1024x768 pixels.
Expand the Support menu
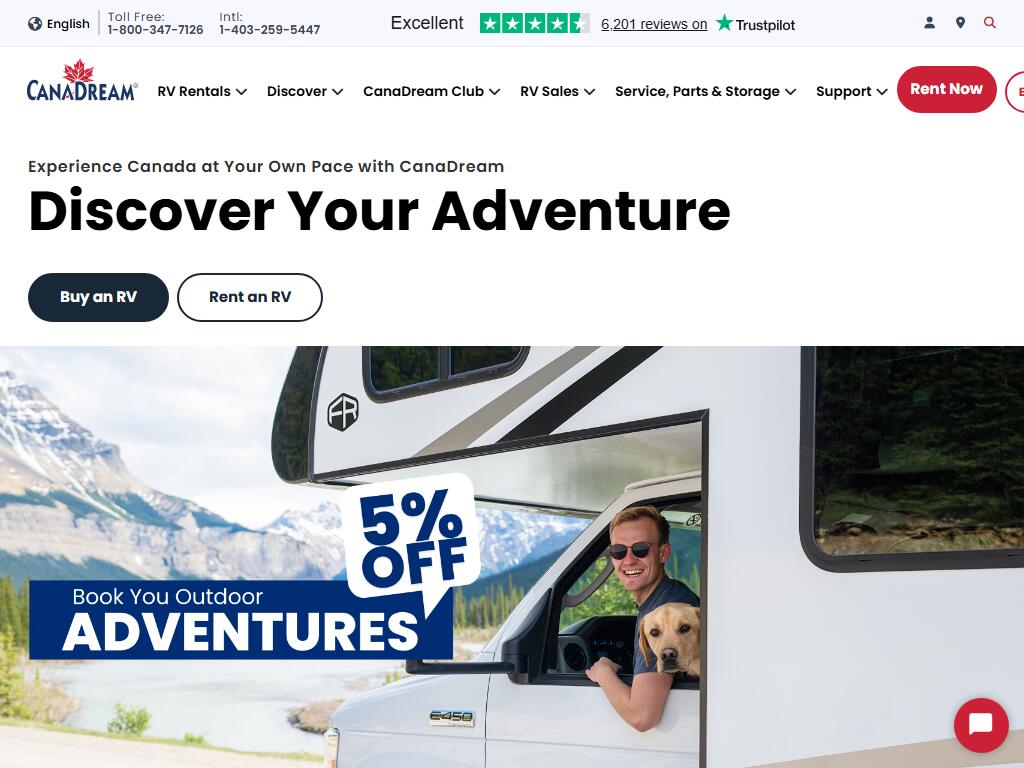pos(852,91)
